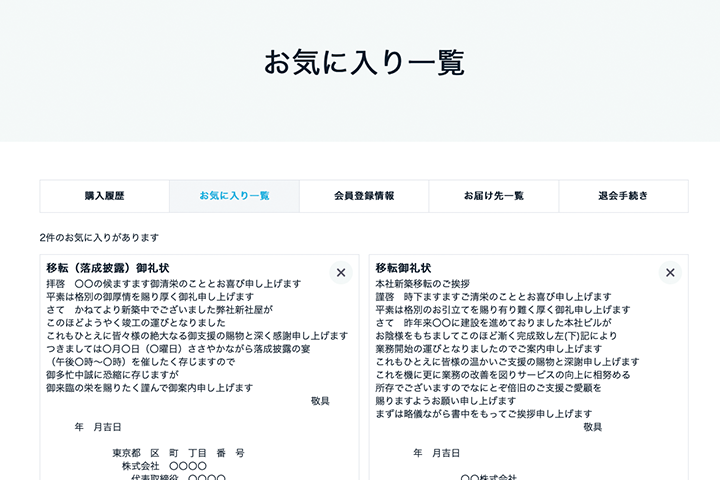Screen dimensions: 720x480
Task: Open the 落成披露 card greeting text starting 拝啓
Action: (173, 284)
